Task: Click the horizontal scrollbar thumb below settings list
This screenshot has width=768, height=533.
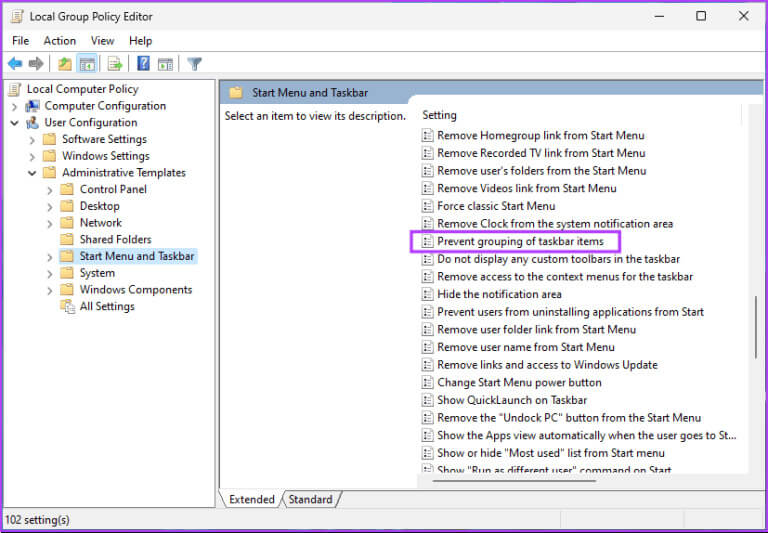Action: coord(514,481)
